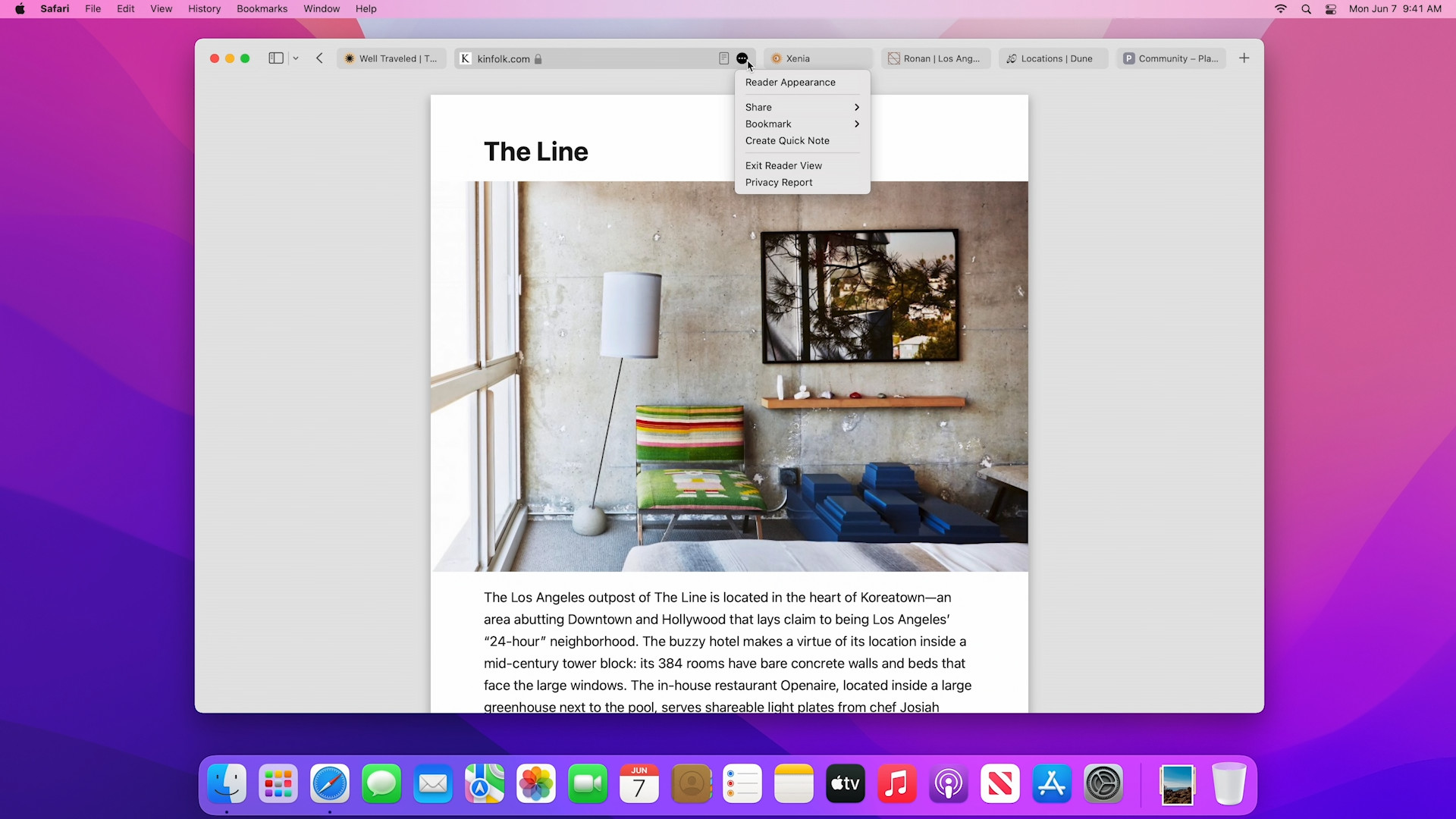Open Launchpad from the Dock
This screenshot has height=819, width=1456.
278,783
